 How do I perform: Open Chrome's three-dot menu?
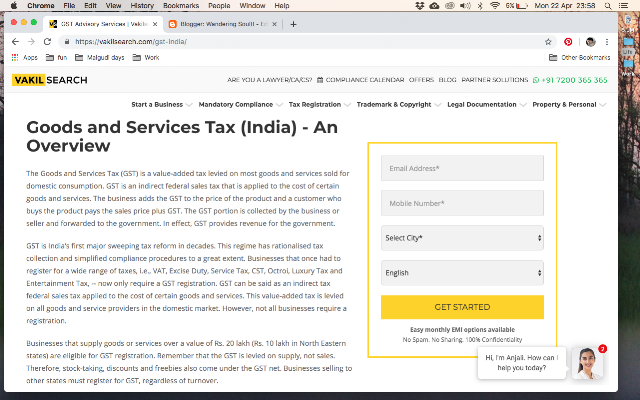607,42
